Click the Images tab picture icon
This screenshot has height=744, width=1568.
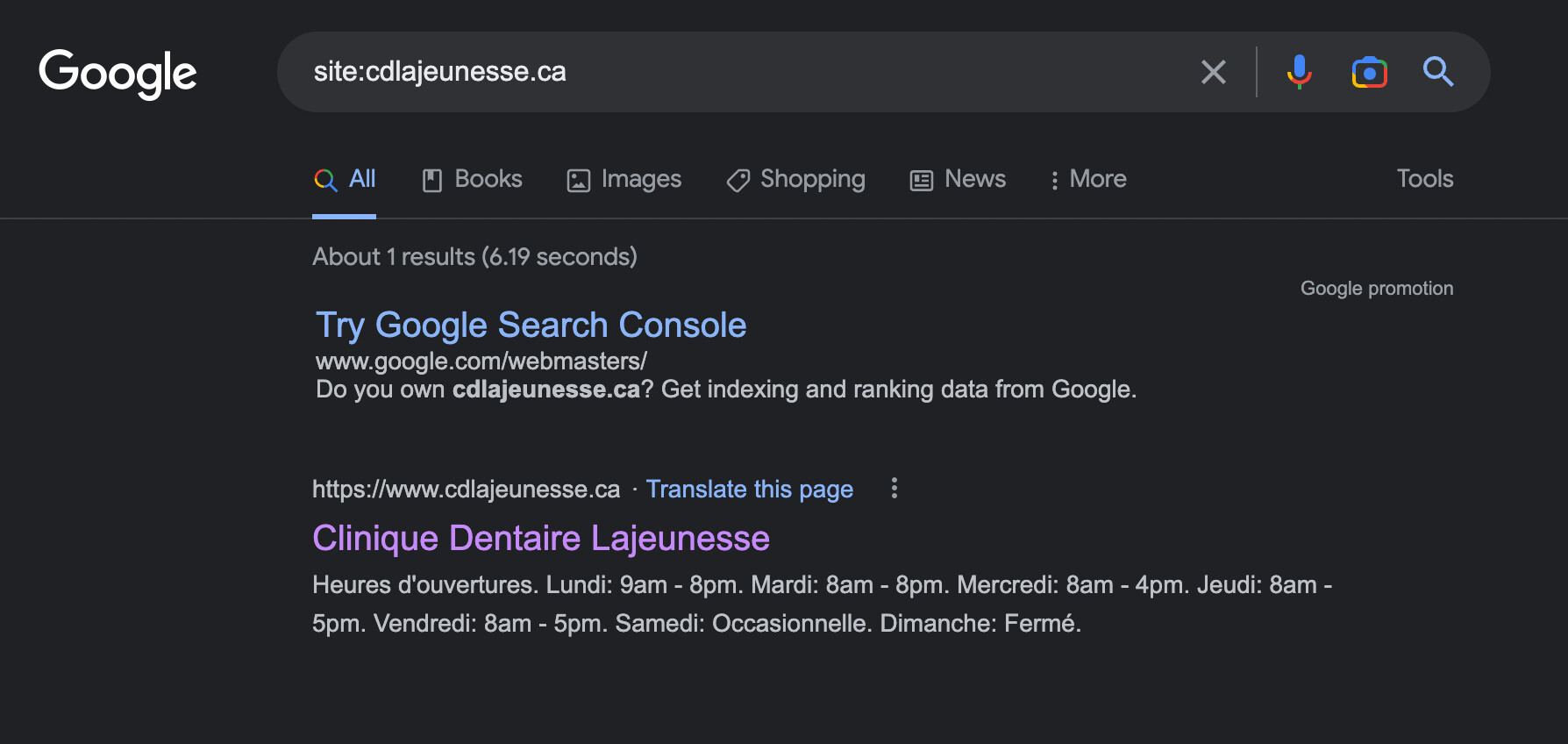577,179
